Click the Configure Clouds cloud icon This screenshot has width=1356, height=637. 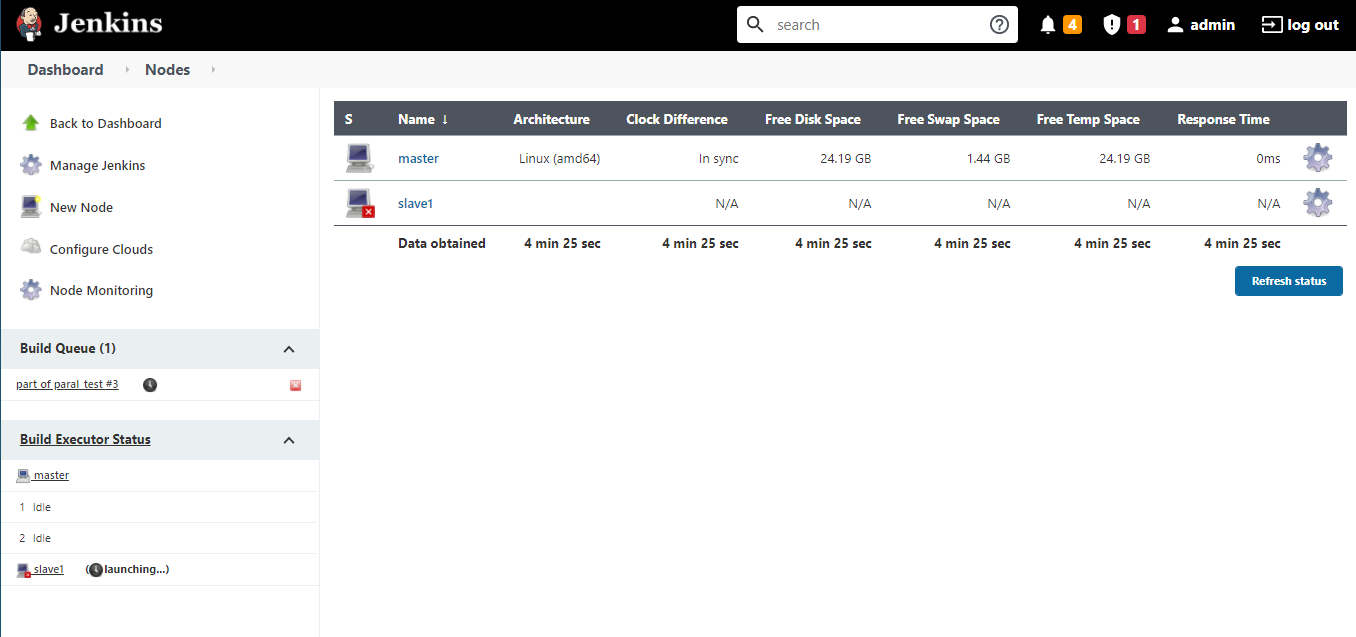click(x=31, y=247)
